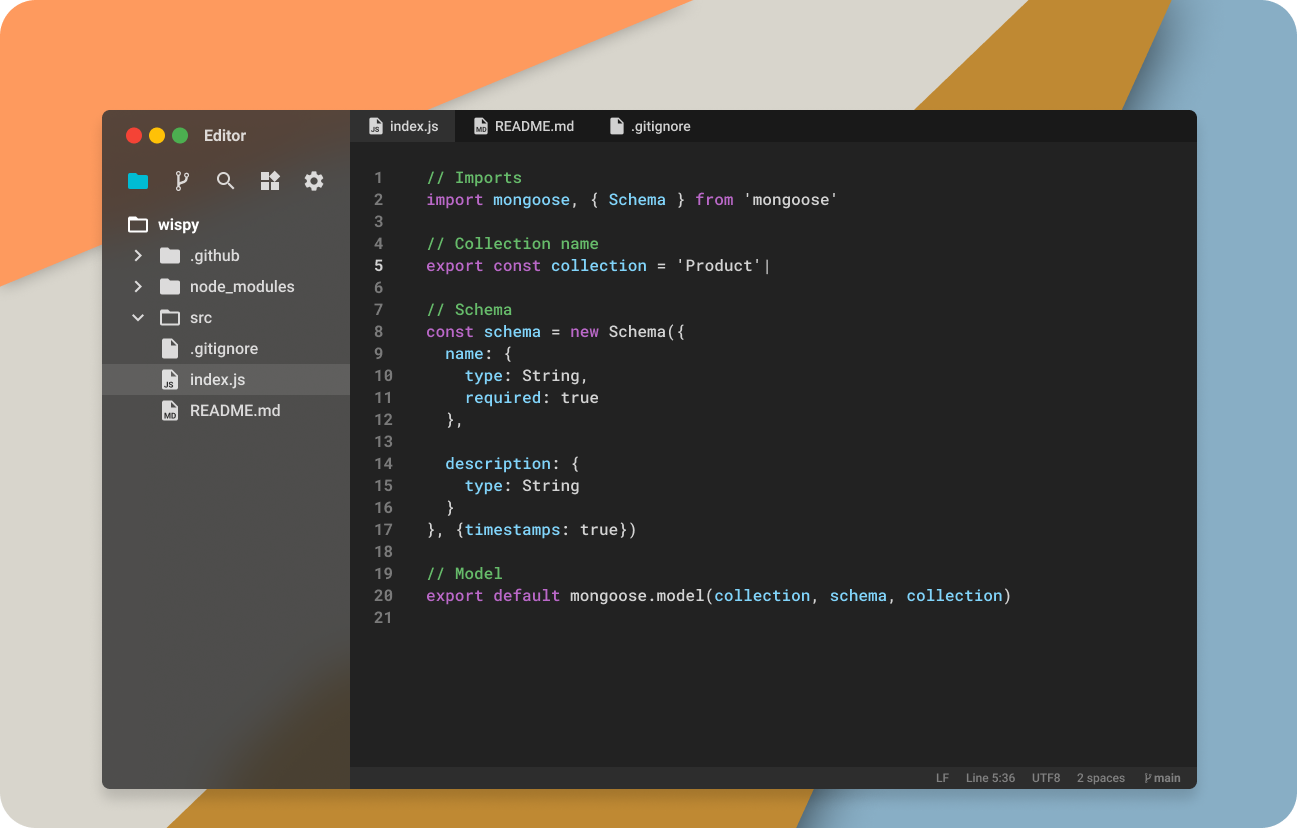The image size is (1297, 828).
Task: Change the 2 spaces indentation setting
Action: click(1100, 778)
